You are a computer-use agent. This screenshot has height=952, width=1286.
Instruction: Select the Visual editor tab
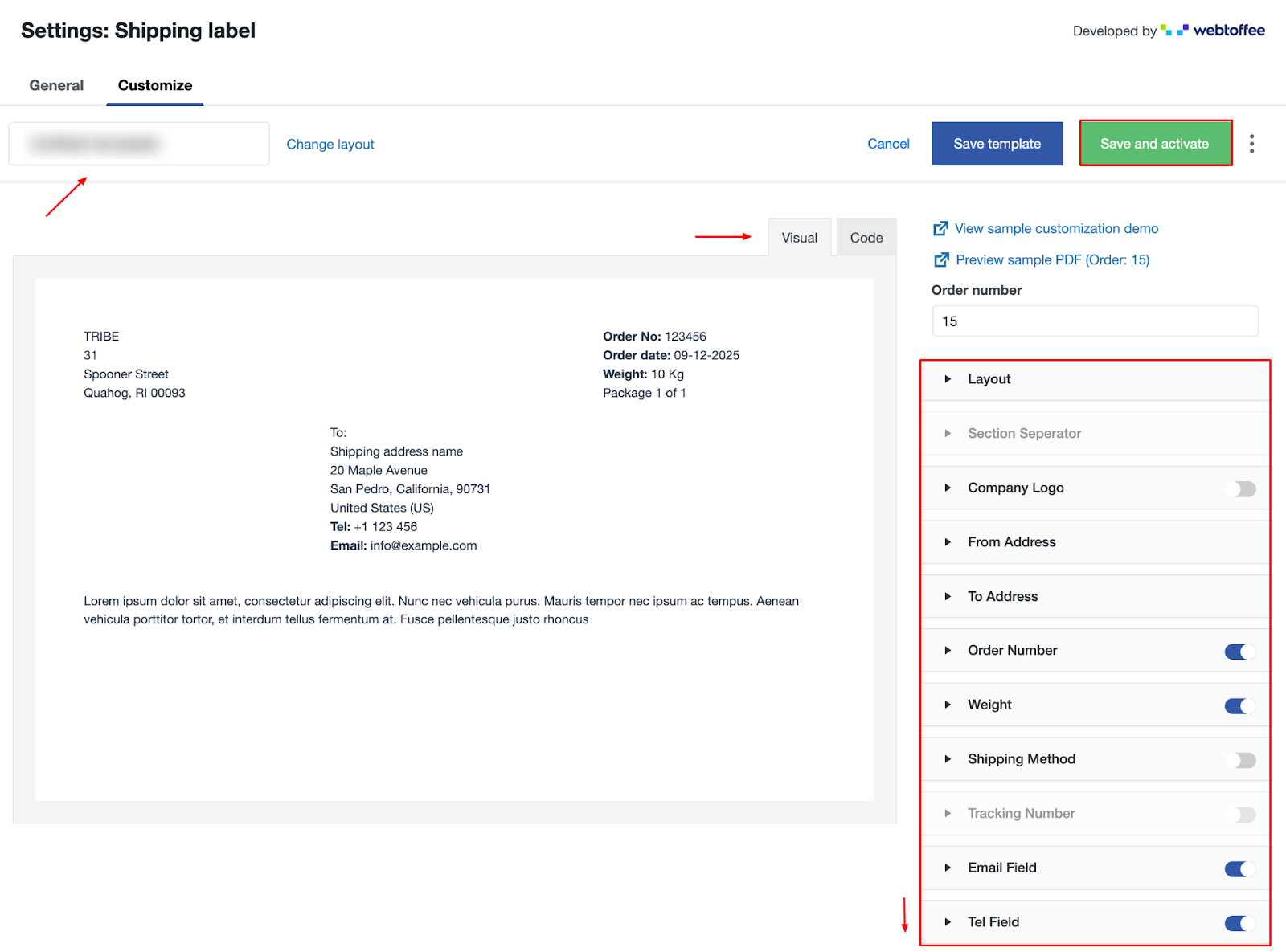click(x=799, y=238)
